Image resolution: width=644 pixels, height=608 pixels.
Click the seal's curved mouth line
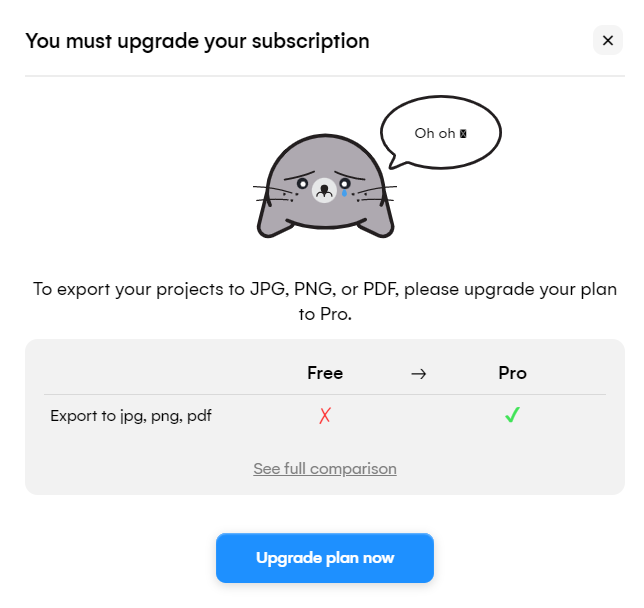pos(325,224)
